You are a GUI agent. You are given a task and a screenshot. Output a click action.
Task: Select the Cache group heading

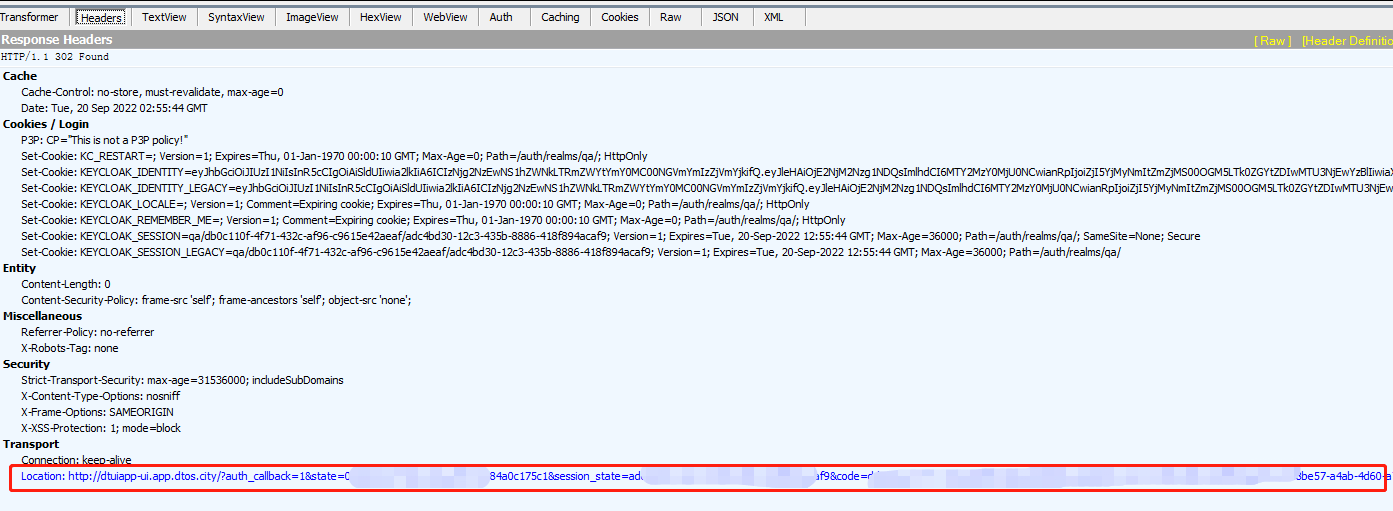tap(20, 76)
